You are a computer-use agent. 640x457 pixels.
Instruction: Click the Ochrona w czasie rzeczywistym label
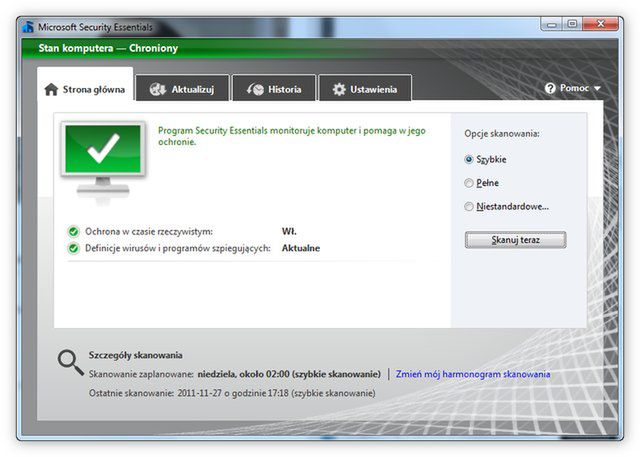(x=149, y=232)
